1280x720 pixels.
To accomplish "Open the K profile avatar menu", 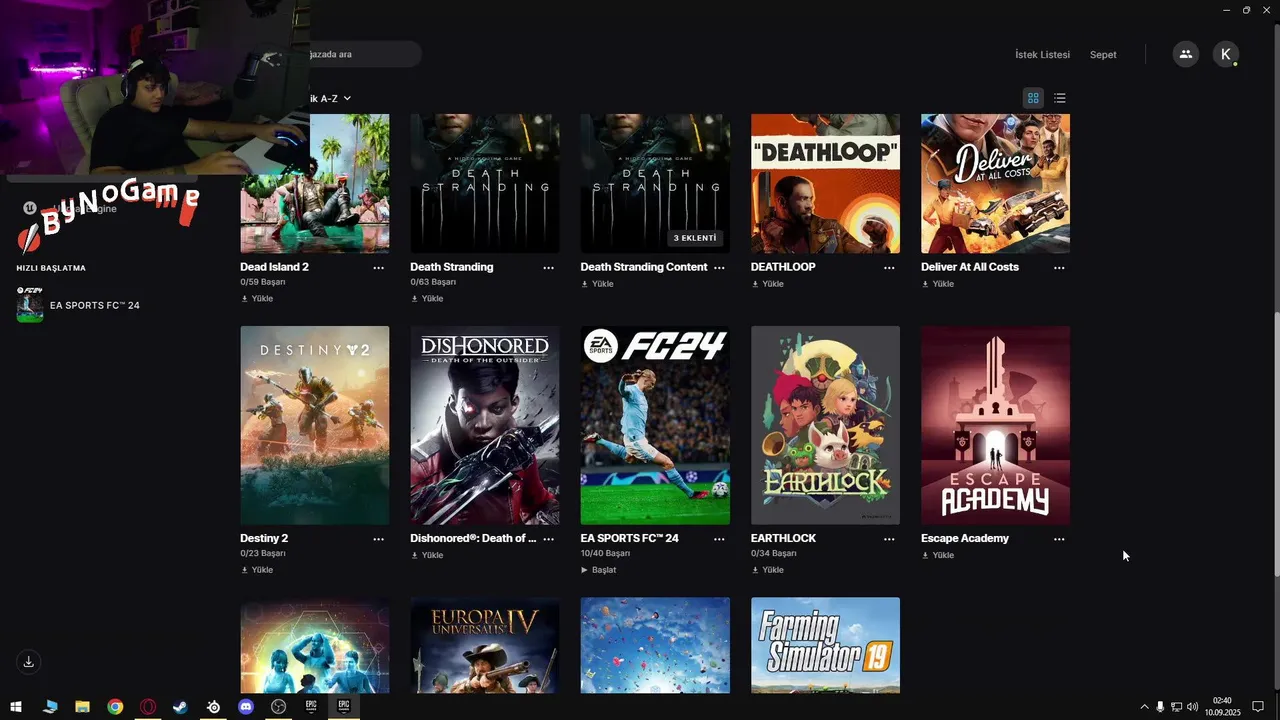I will point(1226,54).
